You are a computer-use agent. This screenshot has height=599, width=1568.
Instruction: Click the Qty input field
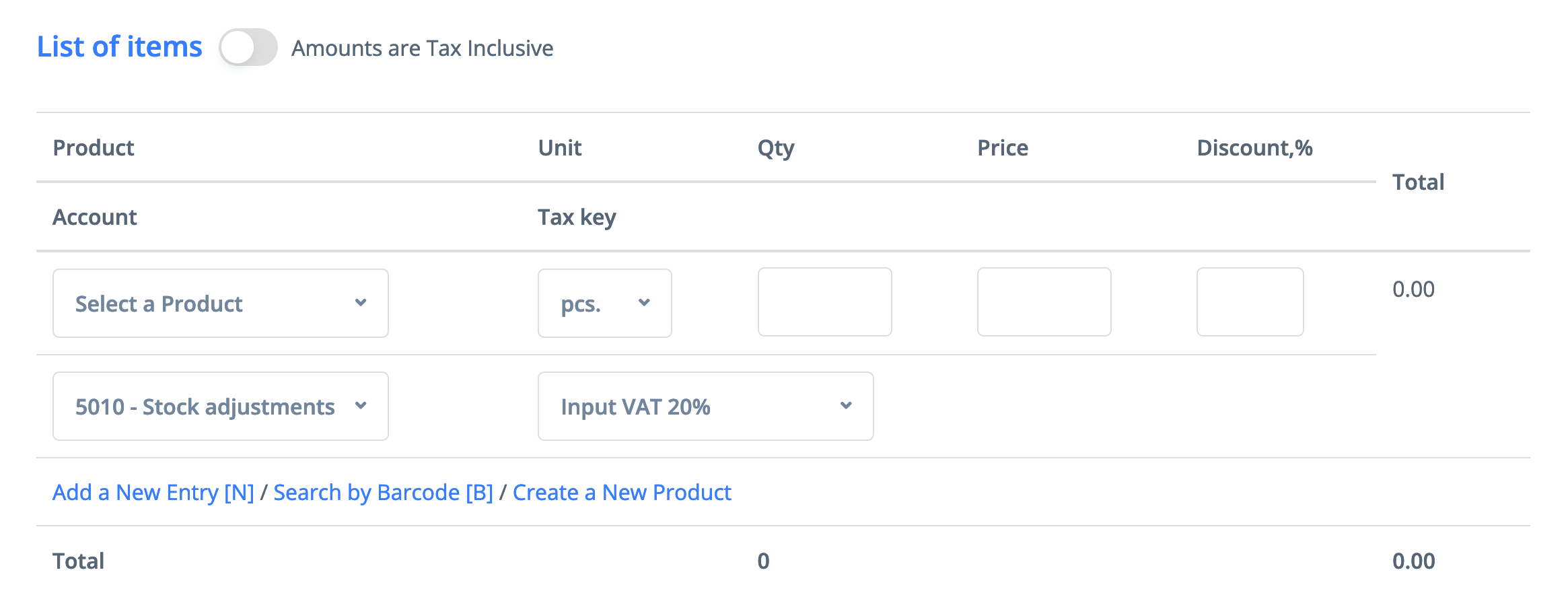824,302
